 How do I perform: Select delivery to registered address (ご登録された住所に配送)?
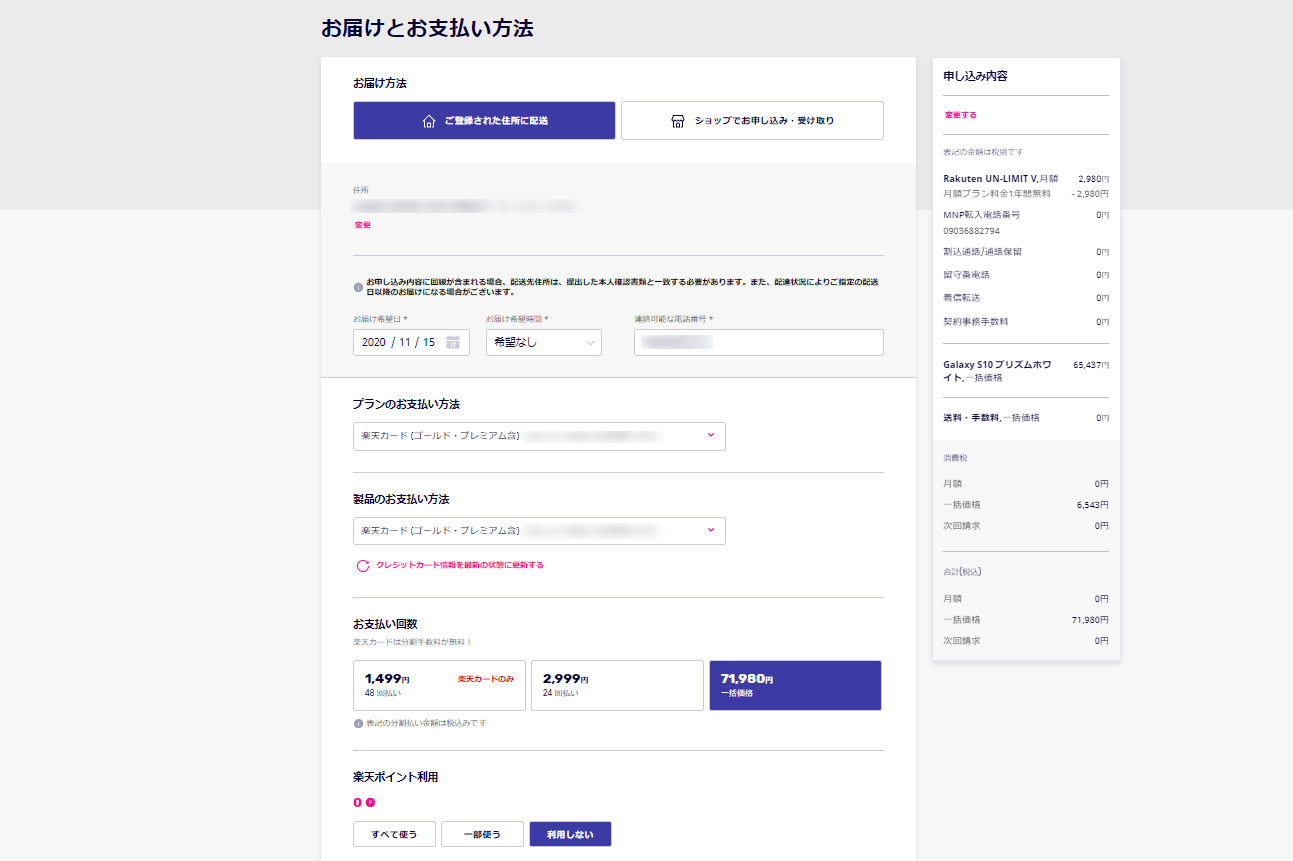(x=484, y=121)
